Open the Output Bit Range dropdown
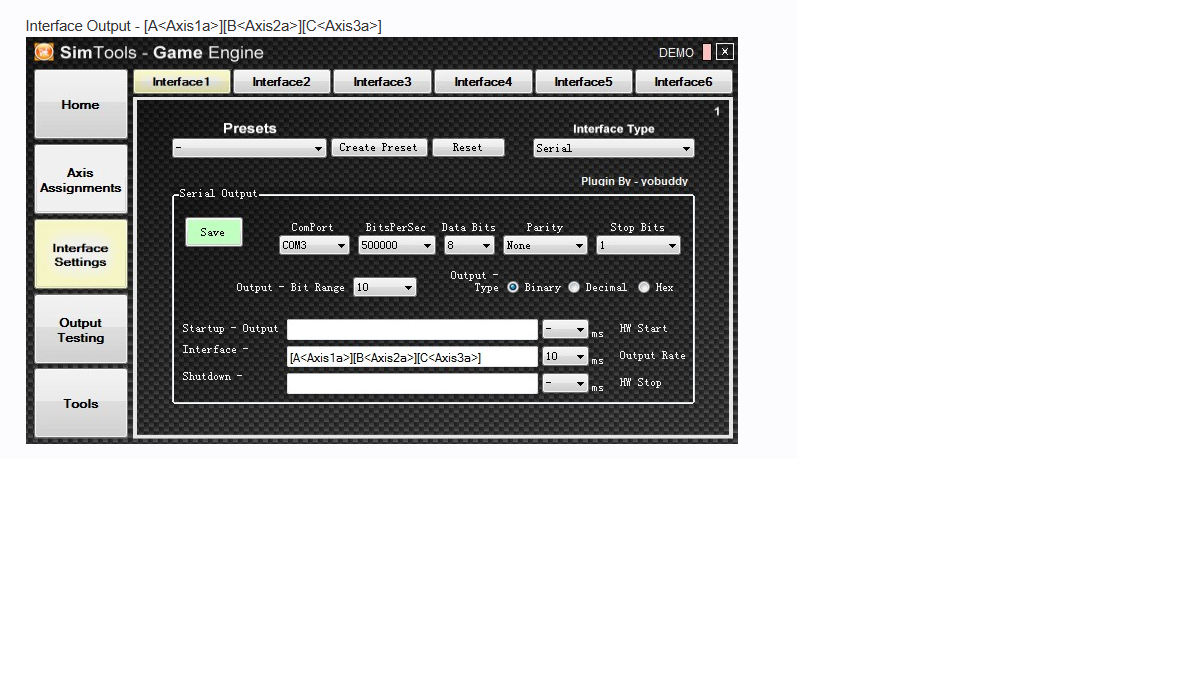 click(x=385, y=287)
